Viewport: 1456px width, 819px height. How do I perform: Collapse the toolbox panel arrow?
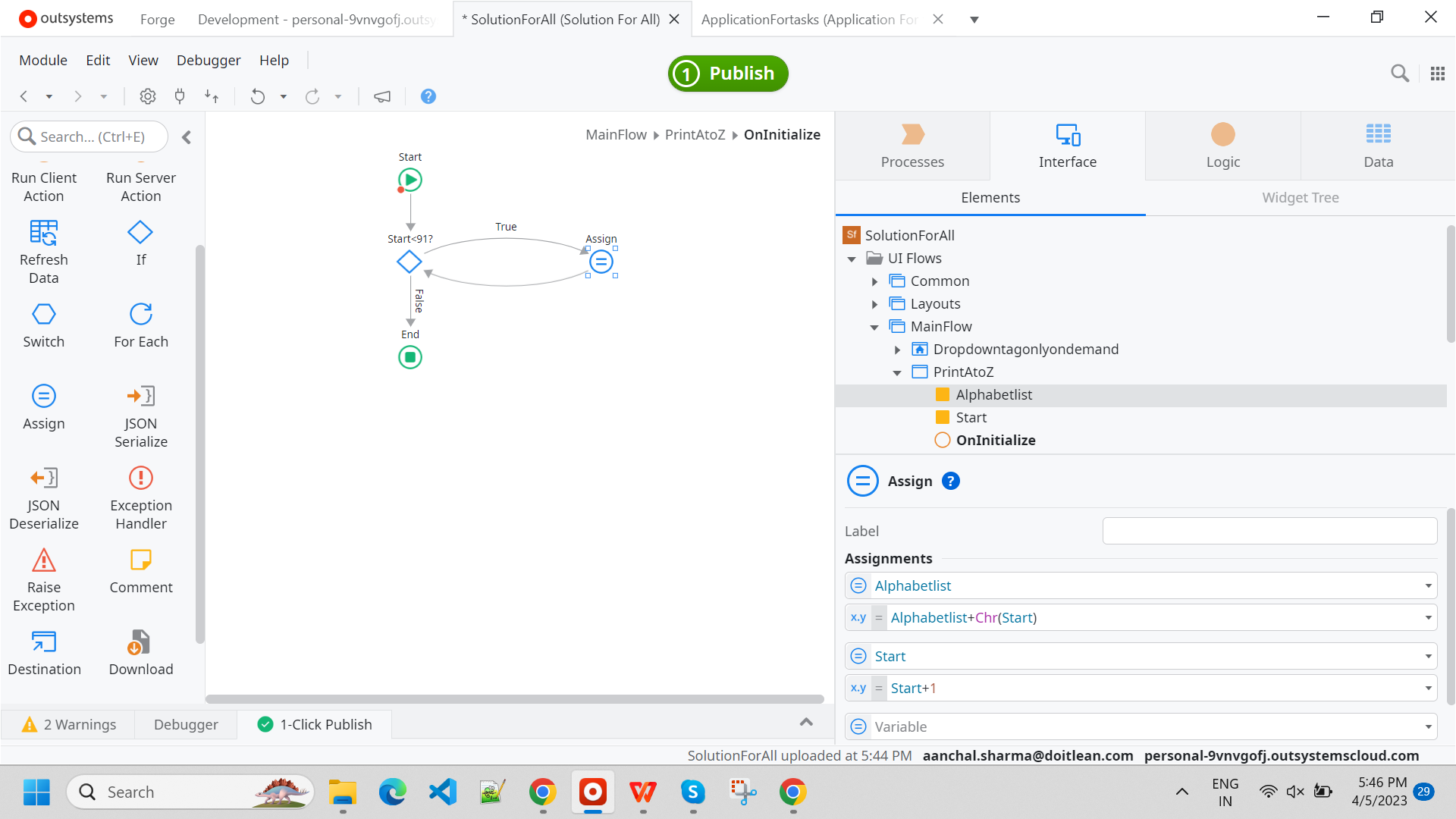[x=187, y=137]
